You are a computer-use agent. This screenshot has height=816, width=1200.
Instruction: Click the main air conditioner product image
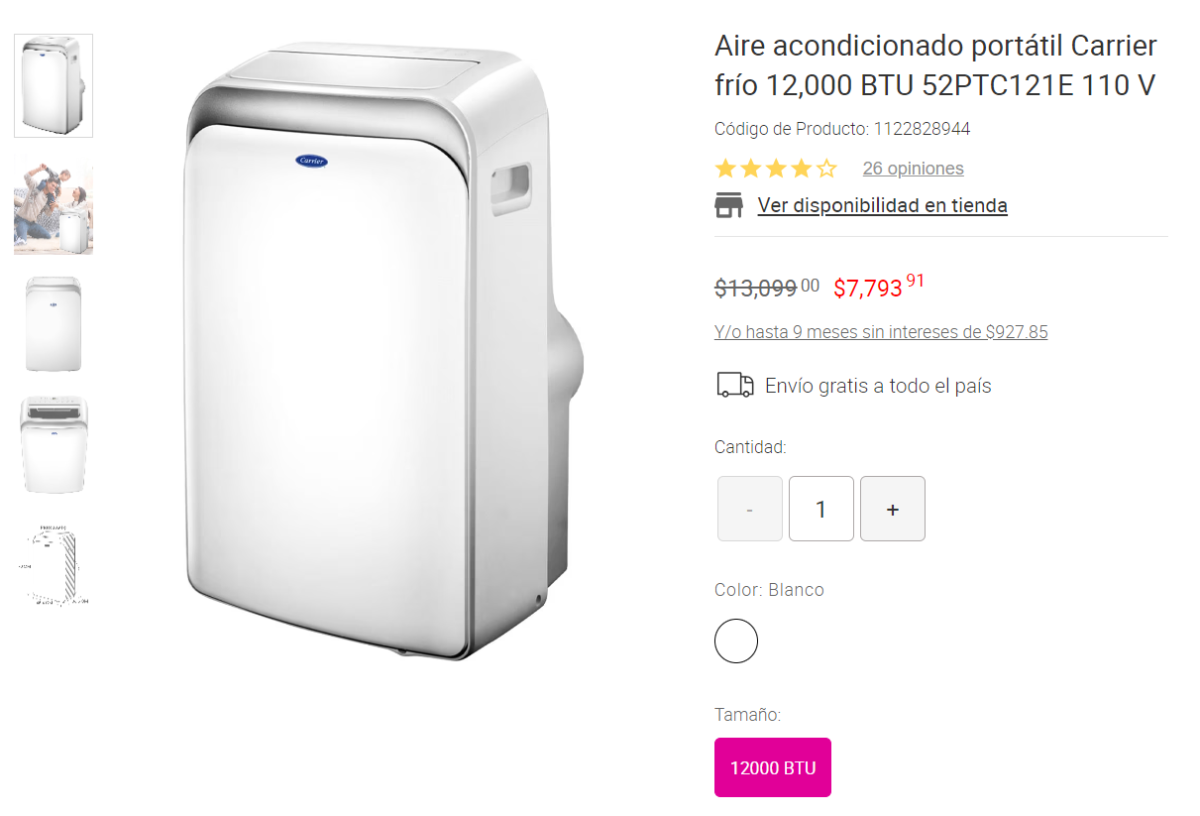click(382, 352)
